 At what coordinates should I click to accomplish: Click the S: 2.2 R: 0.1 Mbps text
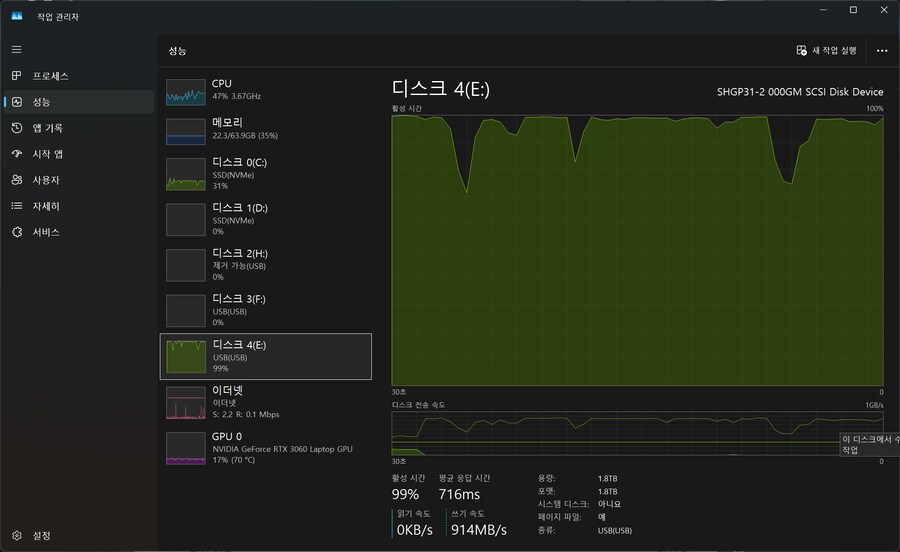[x=246, y=414]
